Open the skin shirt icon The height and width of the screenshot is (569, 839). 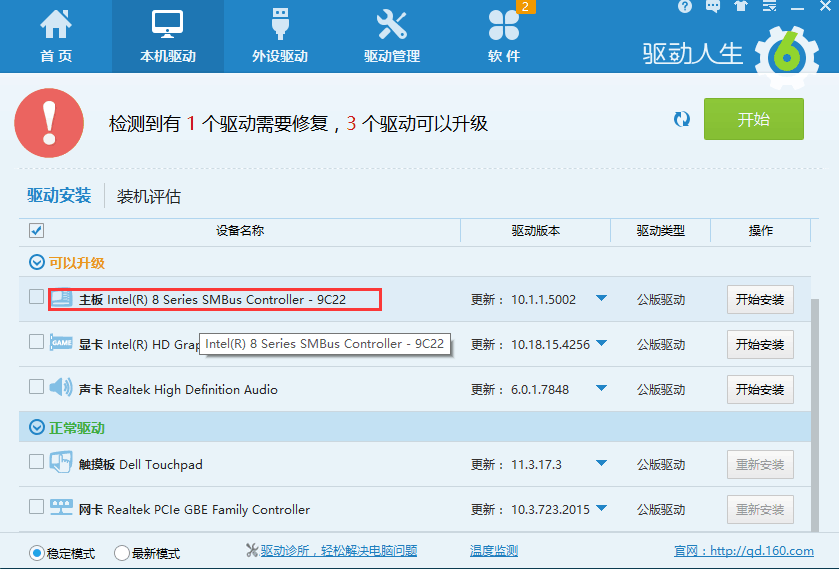point(741,6)
